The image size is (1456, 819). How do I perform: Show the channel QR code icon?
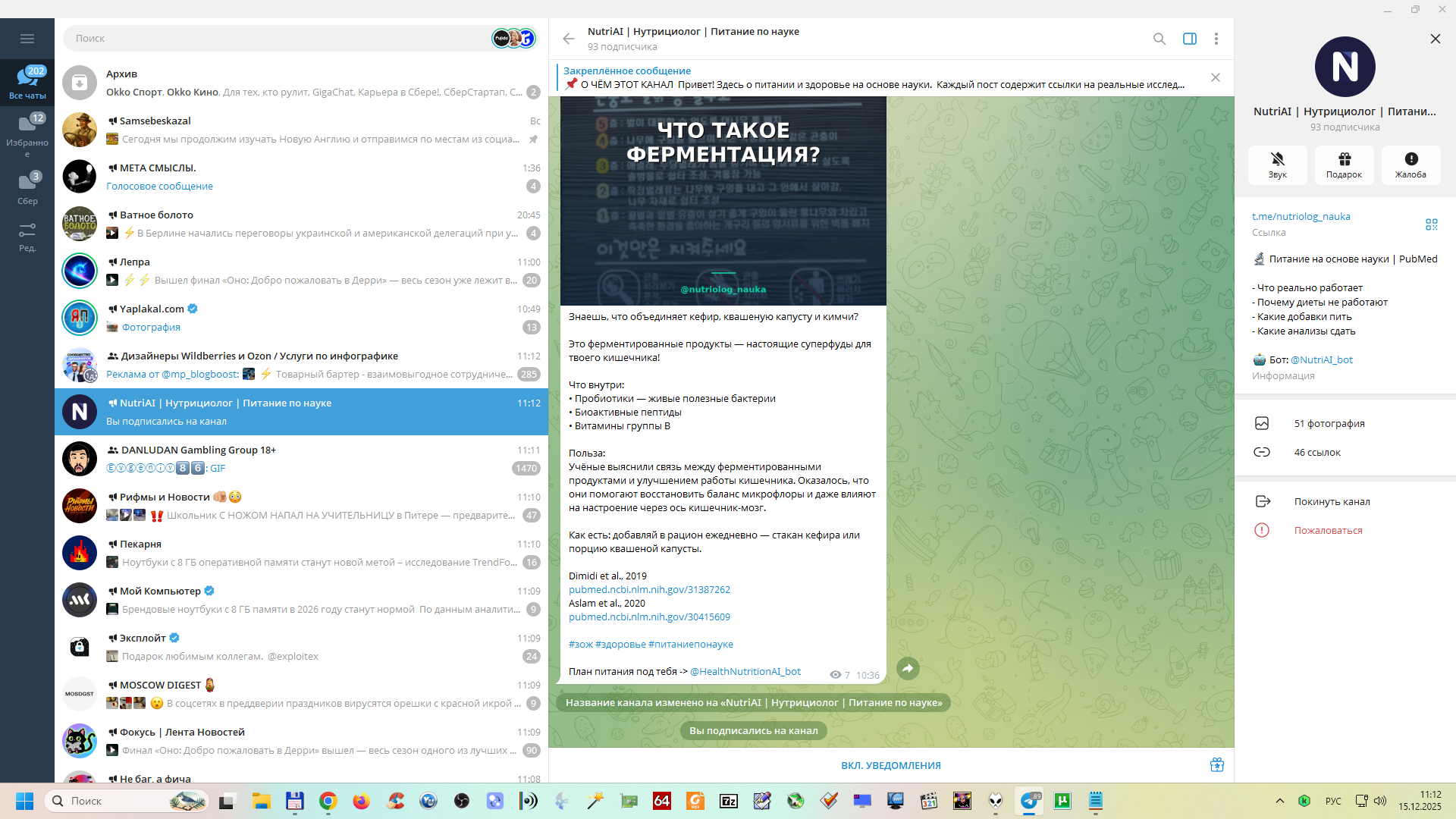[x=1431, y=224]
